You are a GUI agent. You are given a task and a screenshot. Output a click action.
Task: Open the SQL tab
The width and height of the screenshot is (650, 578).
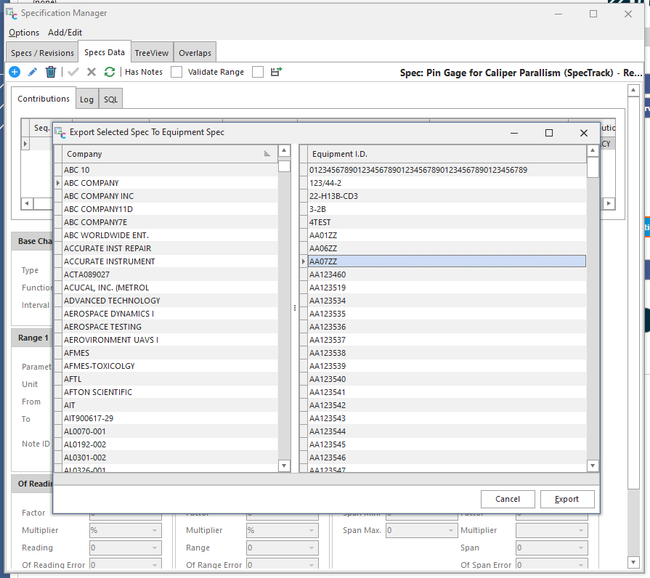point(111,100)
